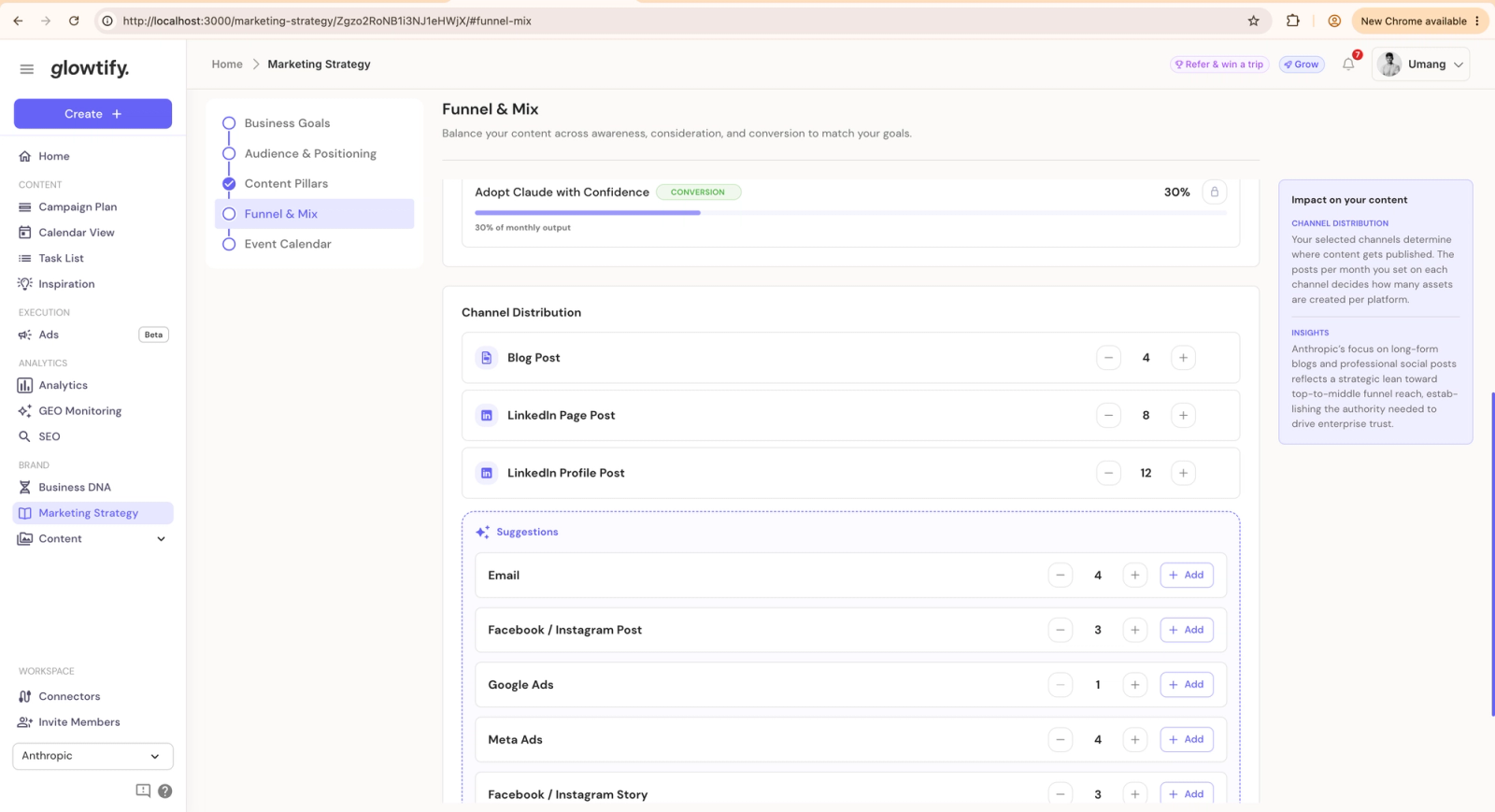The height and width of the screenshot is (812, 1495).
Task: Go back in browser history
Action: coord(18,21)
